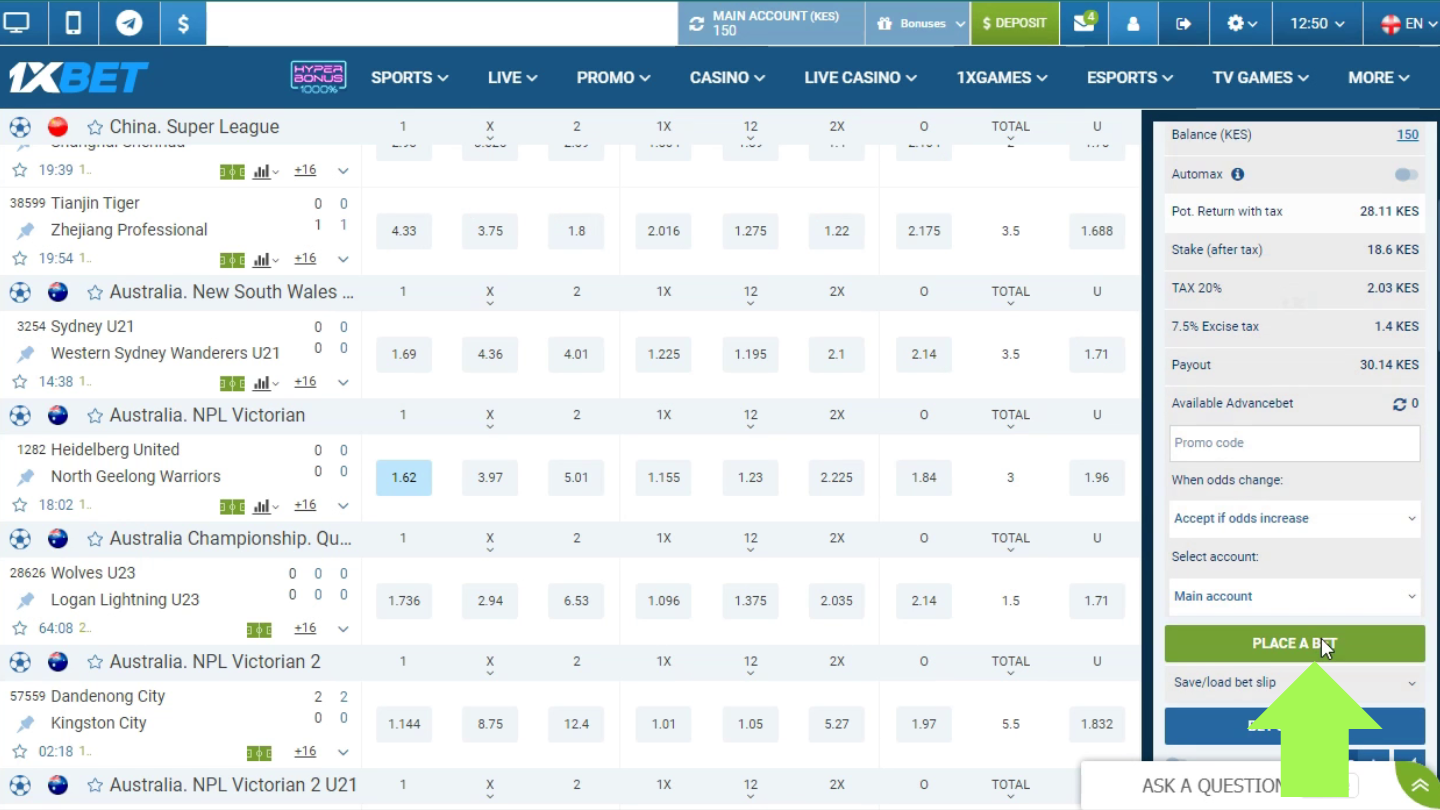
Task: Click the green DEPOSIT button
Action: coord(1014,23)
